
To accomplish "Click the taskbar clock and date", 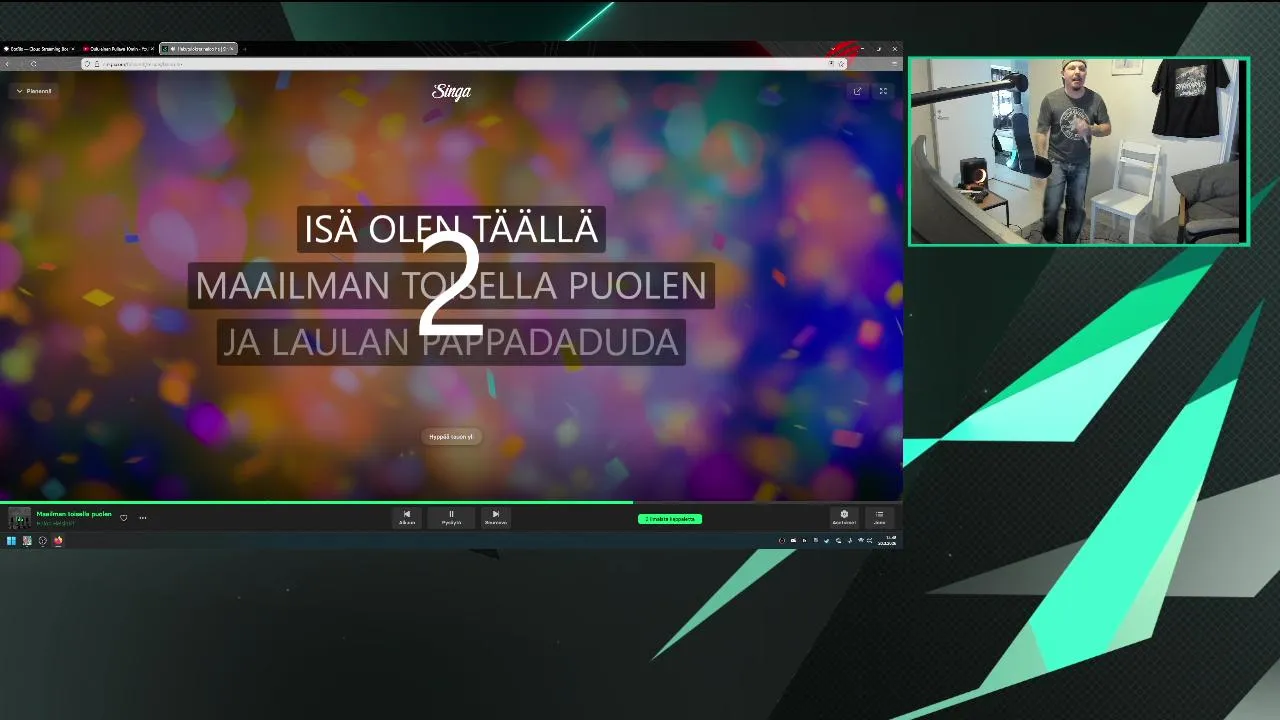I will [887, 541].
